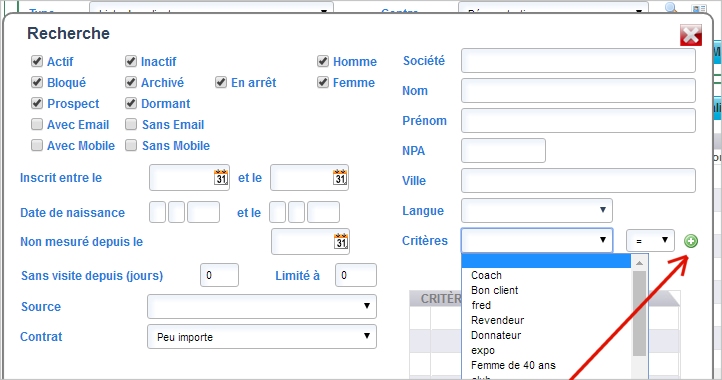Open calendar for 'et le' end date
Viewport: 722px width, 380px height.
click(x=340, y=177)
